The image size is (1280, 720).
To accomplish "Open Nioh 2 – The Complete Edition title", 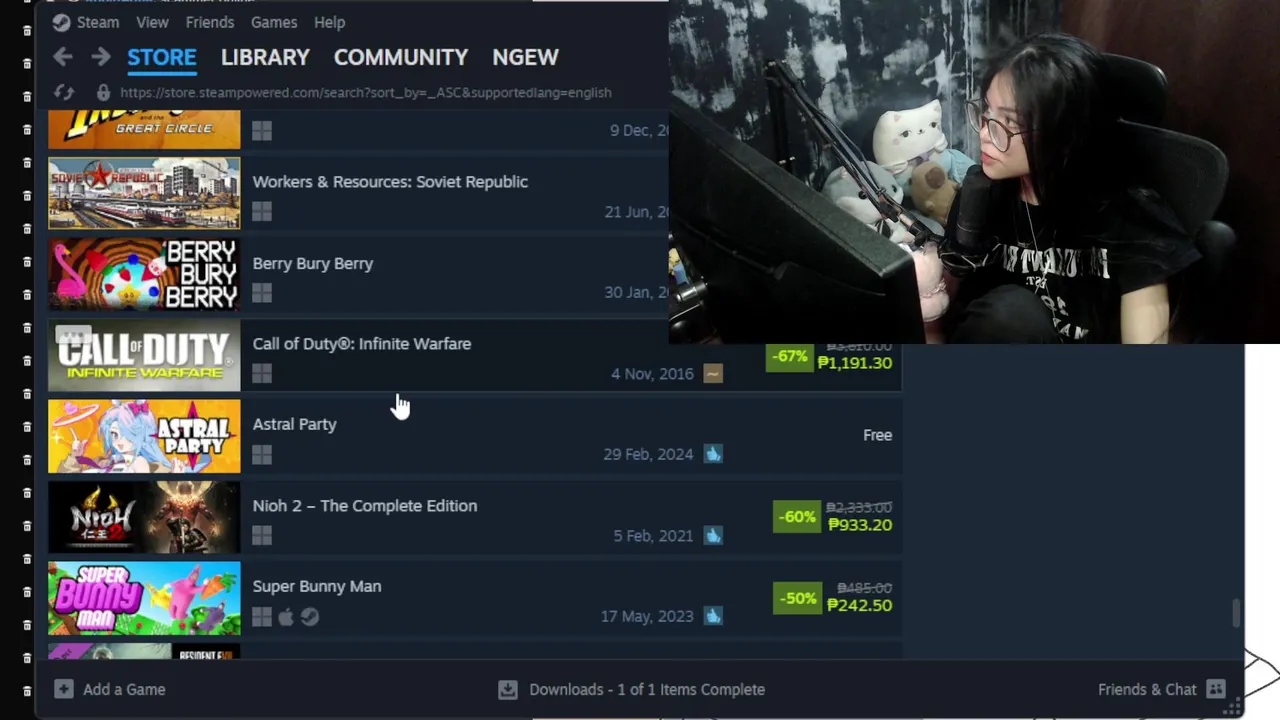I will point(365,505).
